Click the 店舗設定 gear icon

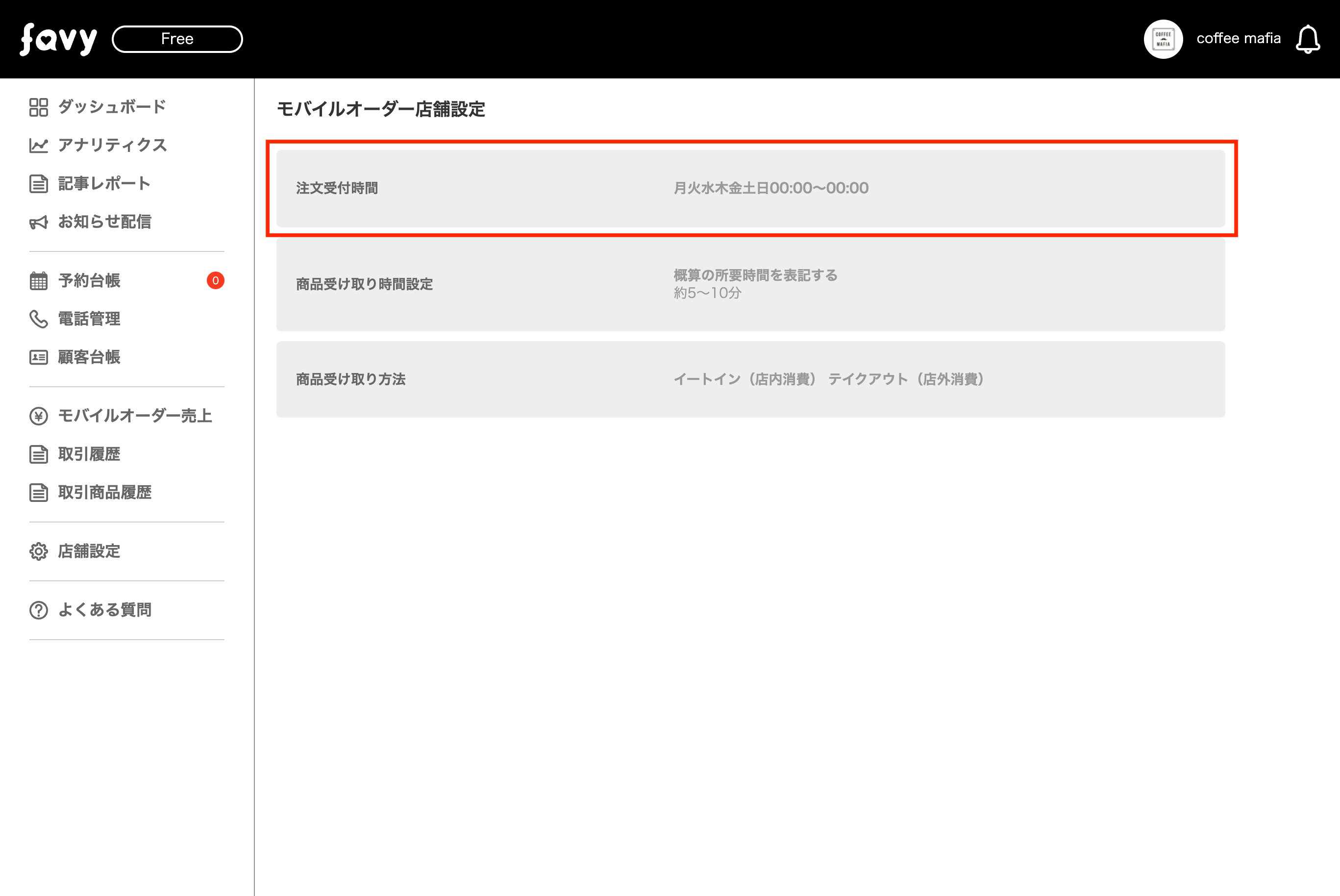38,551
